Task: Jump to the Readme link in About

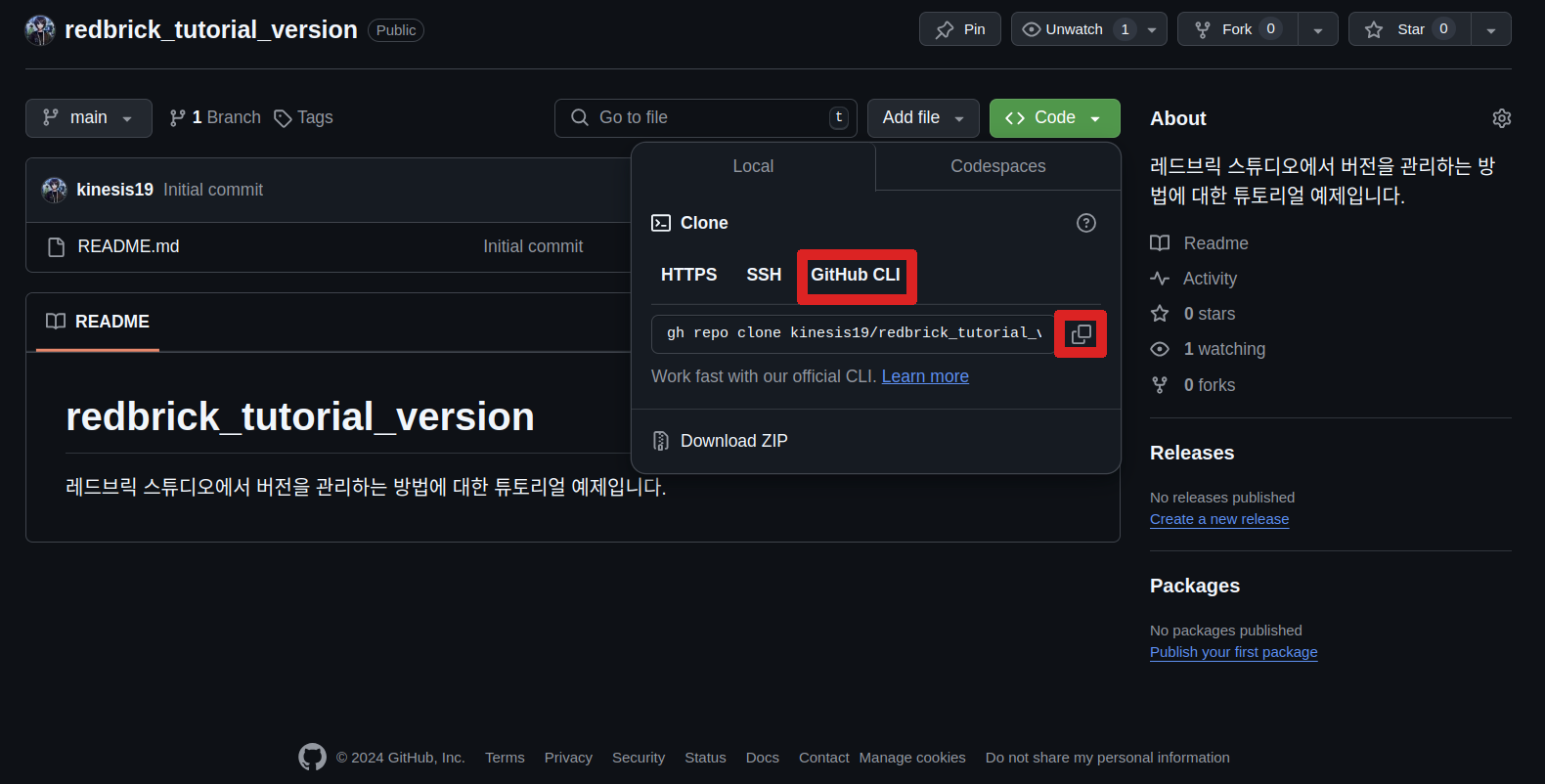Action: click(1200, 243)
